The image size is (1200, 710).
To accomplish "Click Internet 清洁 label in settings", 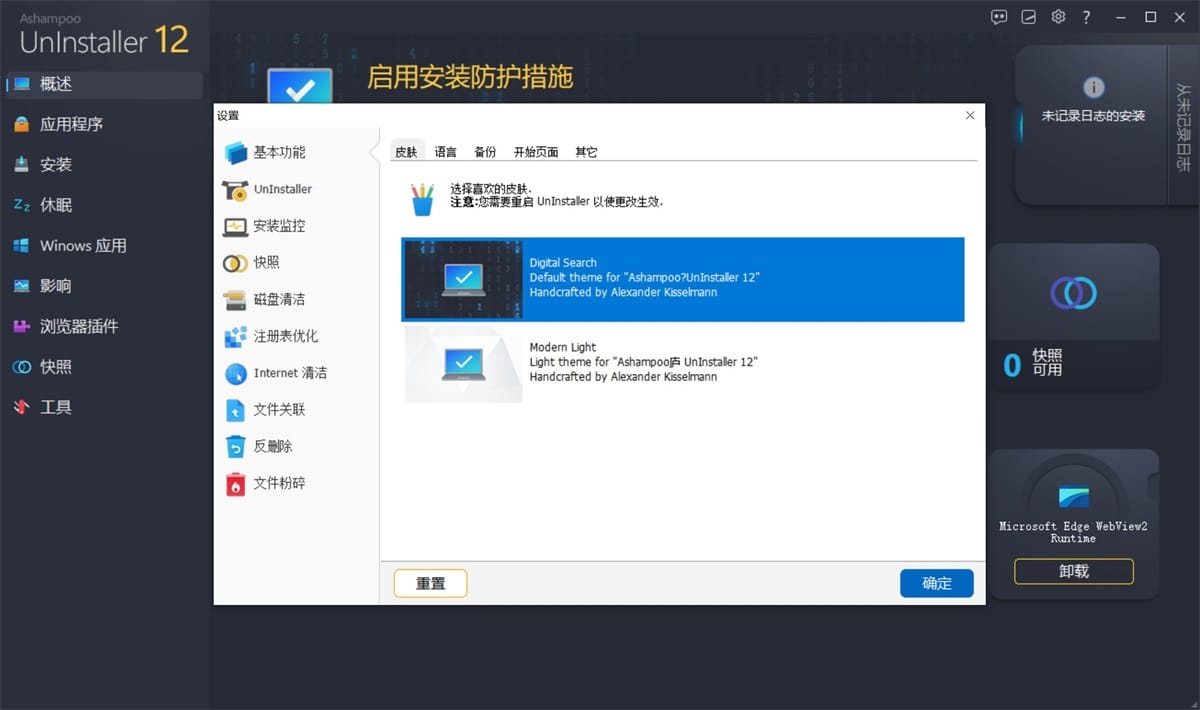I will point(290,373).
